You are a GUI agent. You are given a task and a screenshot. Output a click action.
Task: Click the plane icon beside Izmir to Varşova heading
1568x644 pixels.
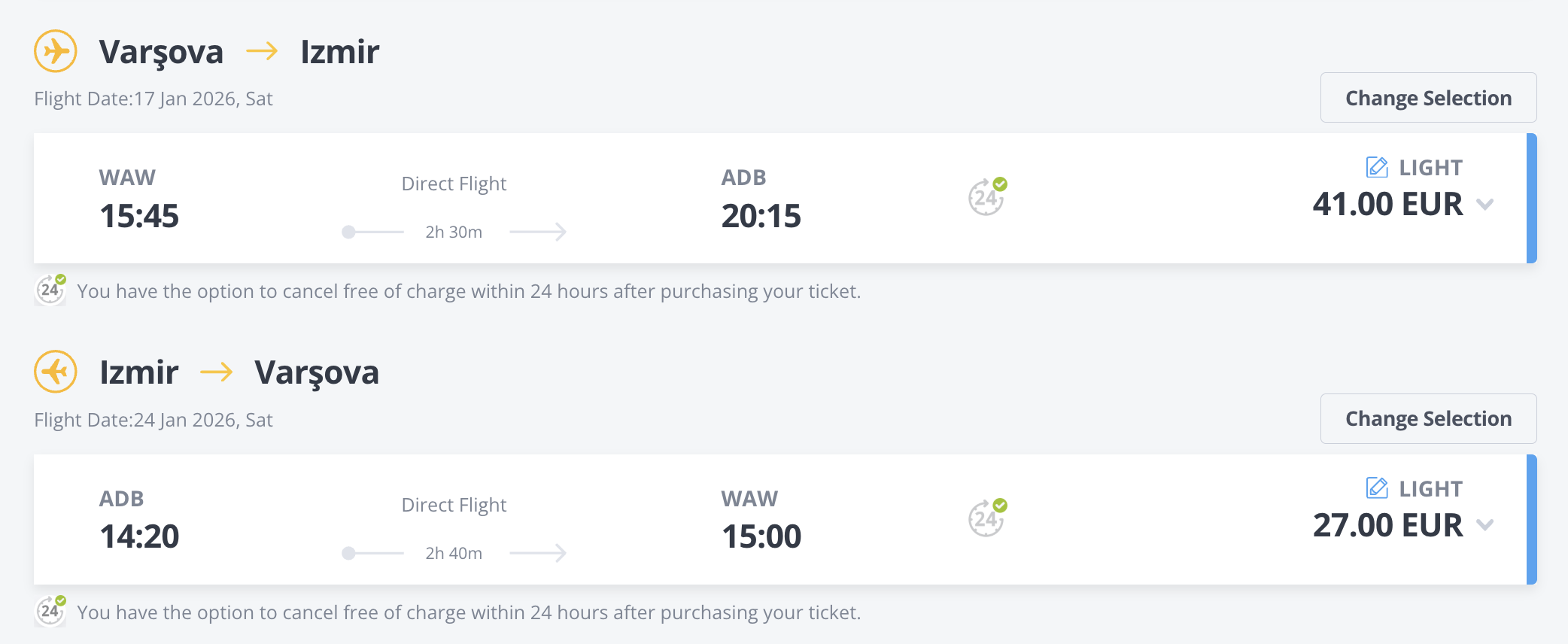point(56,372)
